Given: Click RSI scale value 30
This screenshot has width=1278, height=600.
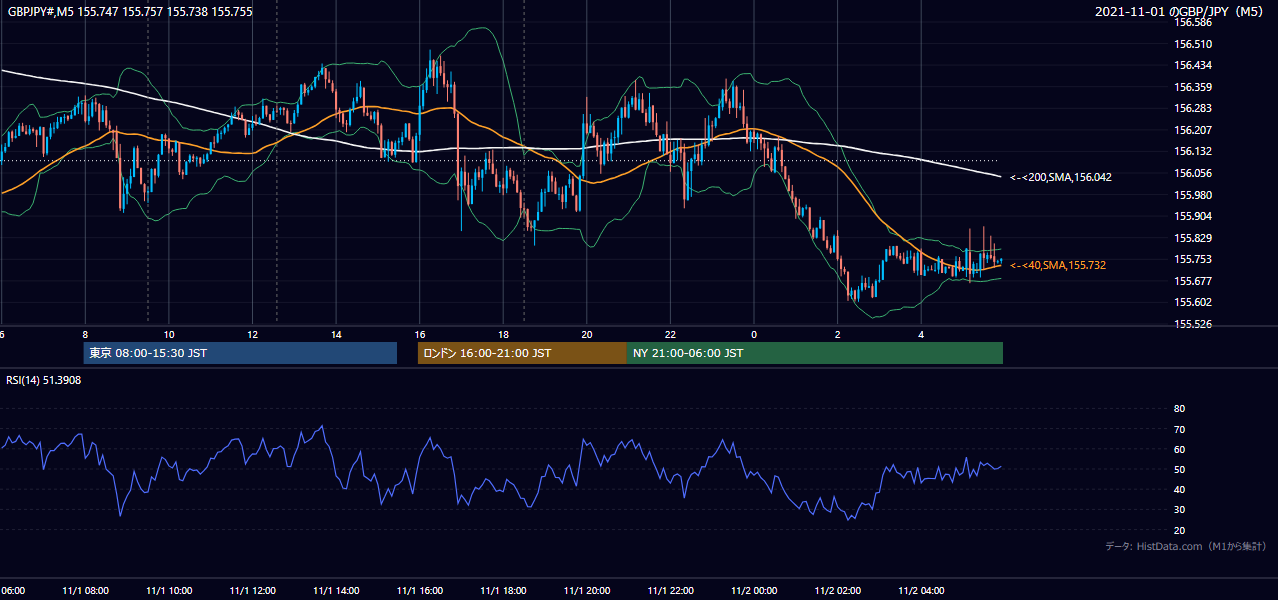Looking at the screenshot, I should coord(1179,509).
